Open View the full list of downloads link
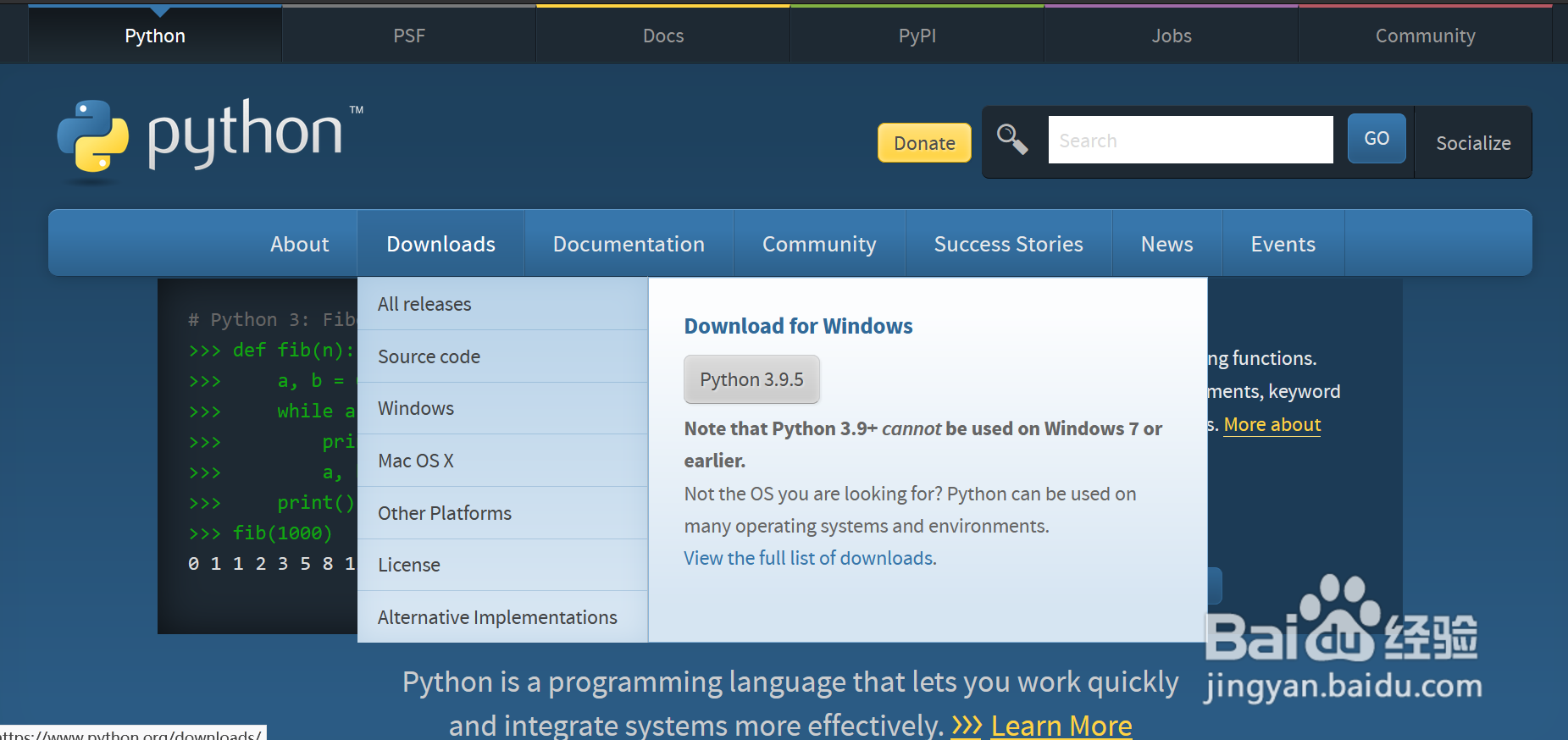The width and height of the screenshot is (1568, 740). [x=810, y=558]
